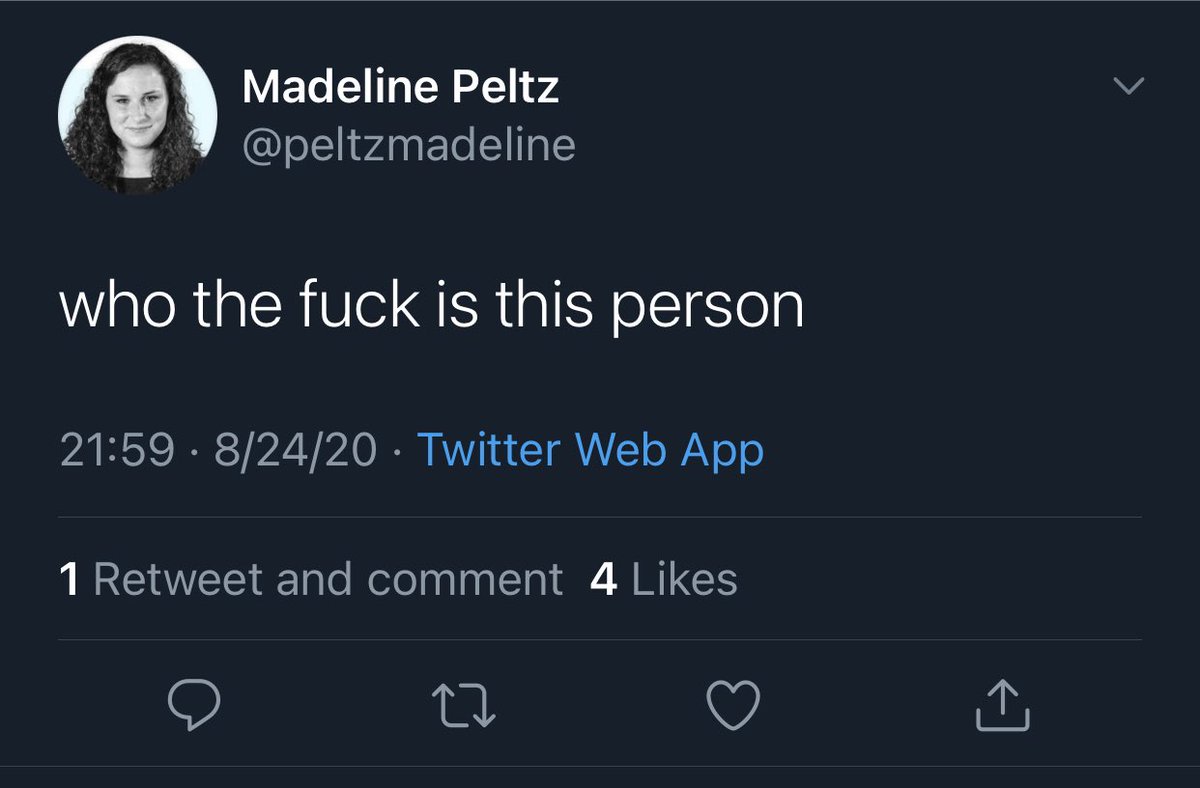Like the tweet with the heart icon
This screenshot has height=788, width=1200.
click(x=733, y=706)
